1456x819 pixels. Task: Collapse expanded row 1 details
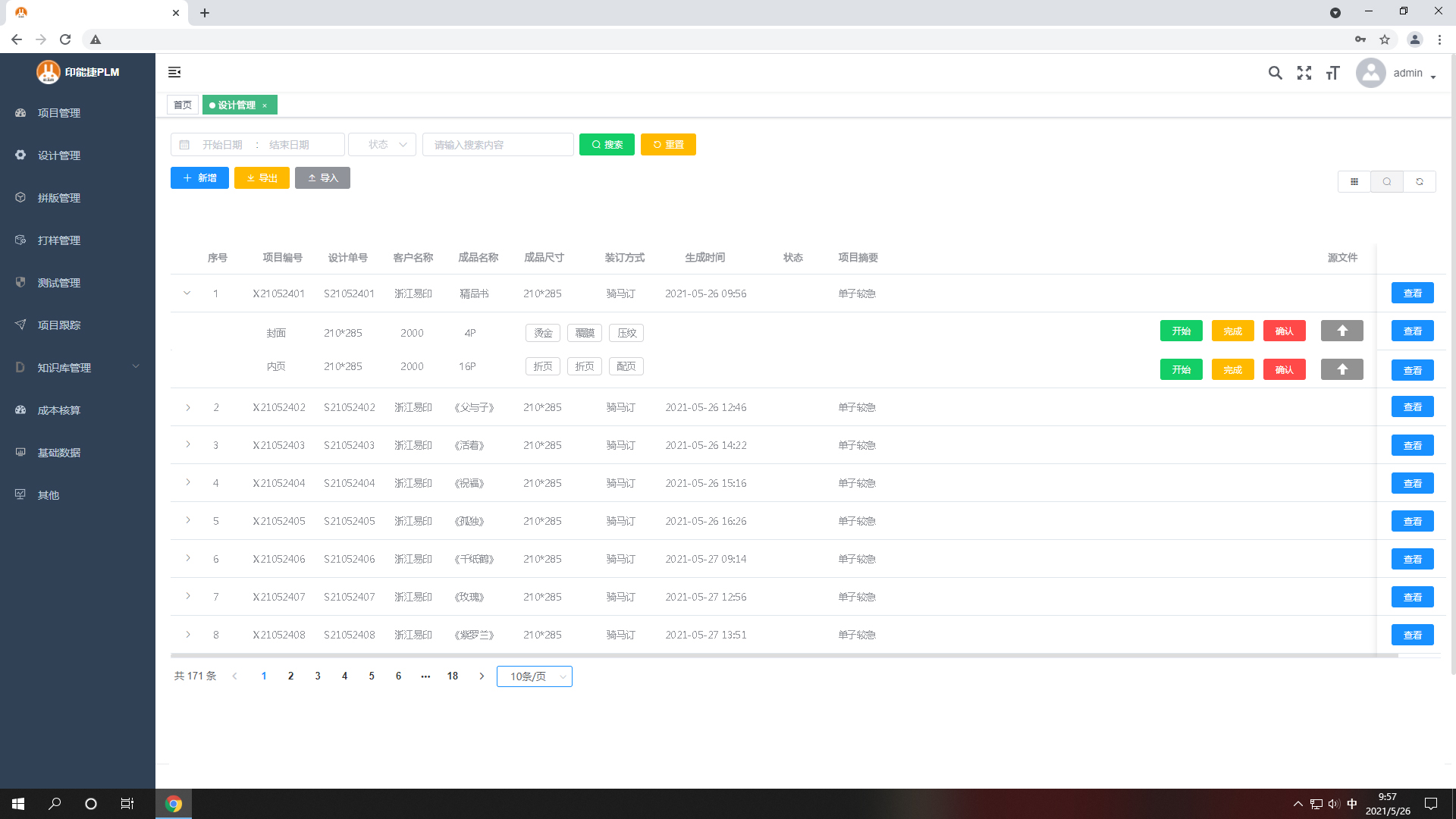pyautogui.click(x=187, y=293)
